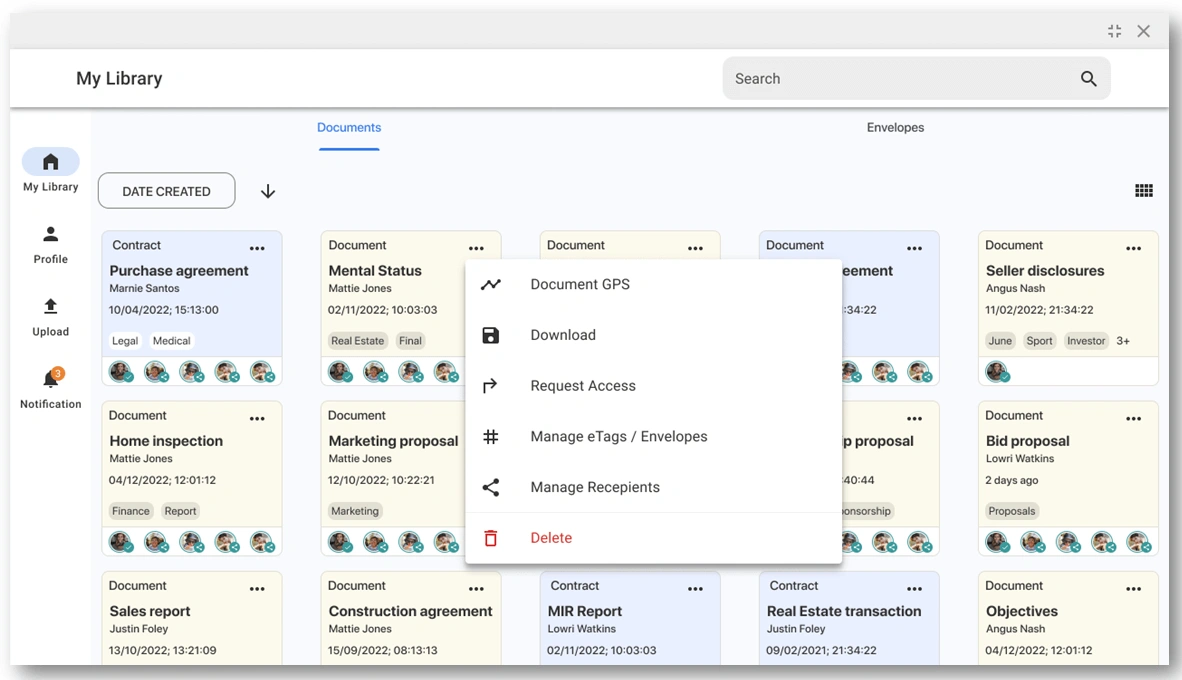Screen dimensions: 1182x680
Task: Open options for Bid proposal card
Action: tap(1134, 418)
